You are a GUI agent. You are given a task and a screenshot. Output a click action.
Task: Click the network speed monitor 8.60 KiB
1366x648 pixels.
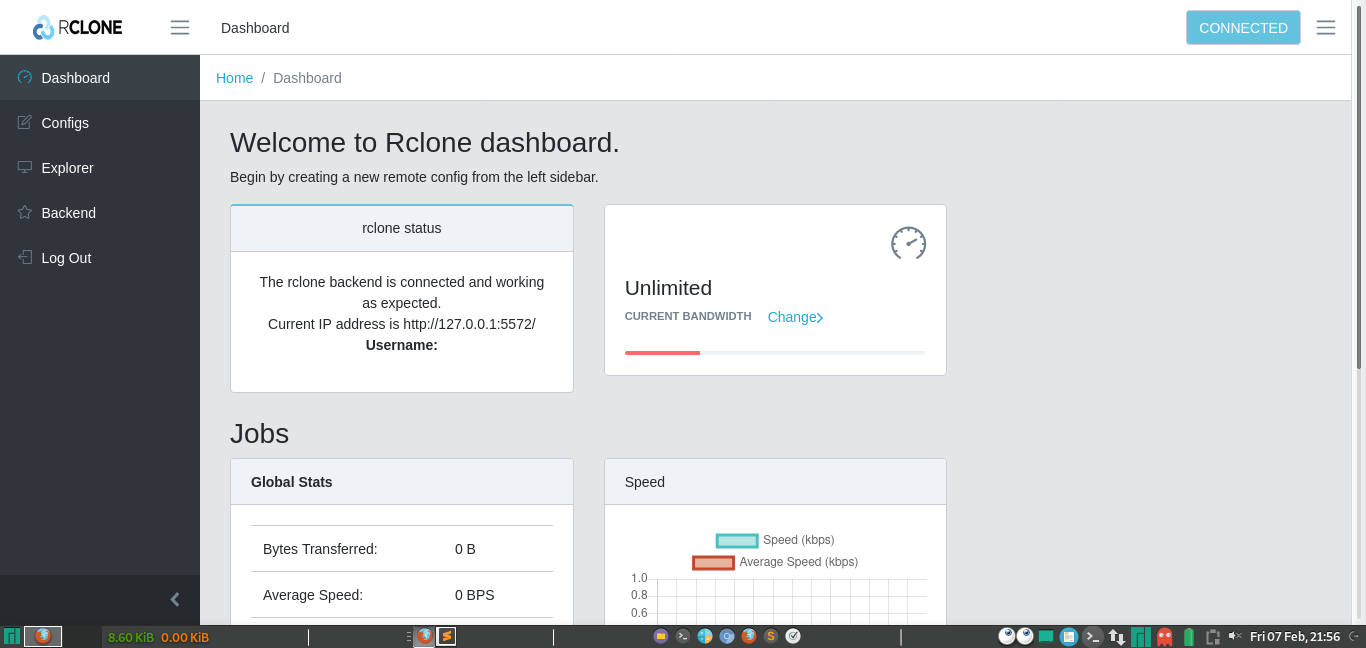(x=131, y=637)
